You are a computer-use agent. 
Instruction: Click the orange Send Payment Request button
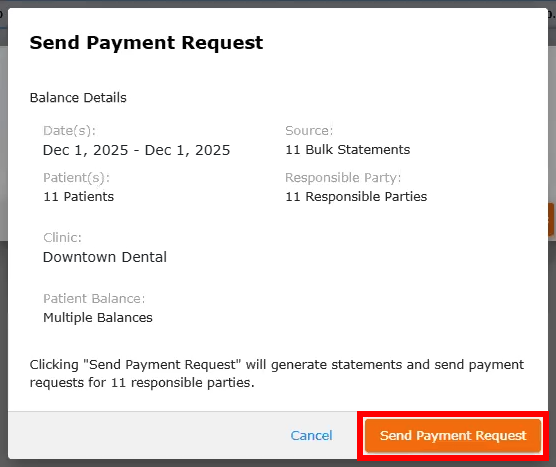(x=453, y=435)
